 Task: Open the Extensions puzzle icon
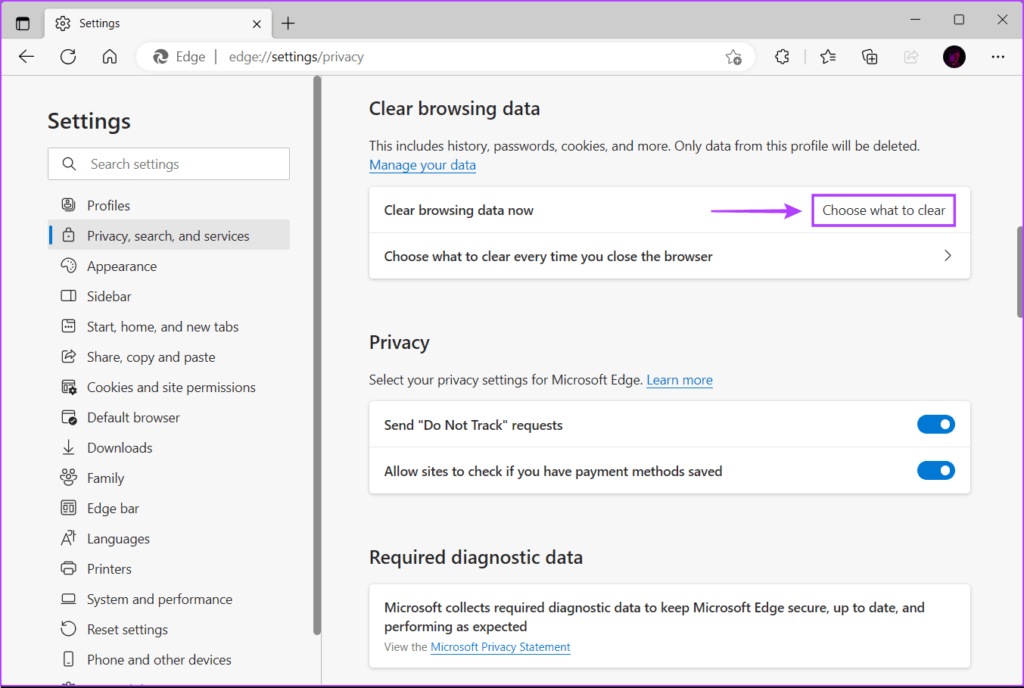783,57
